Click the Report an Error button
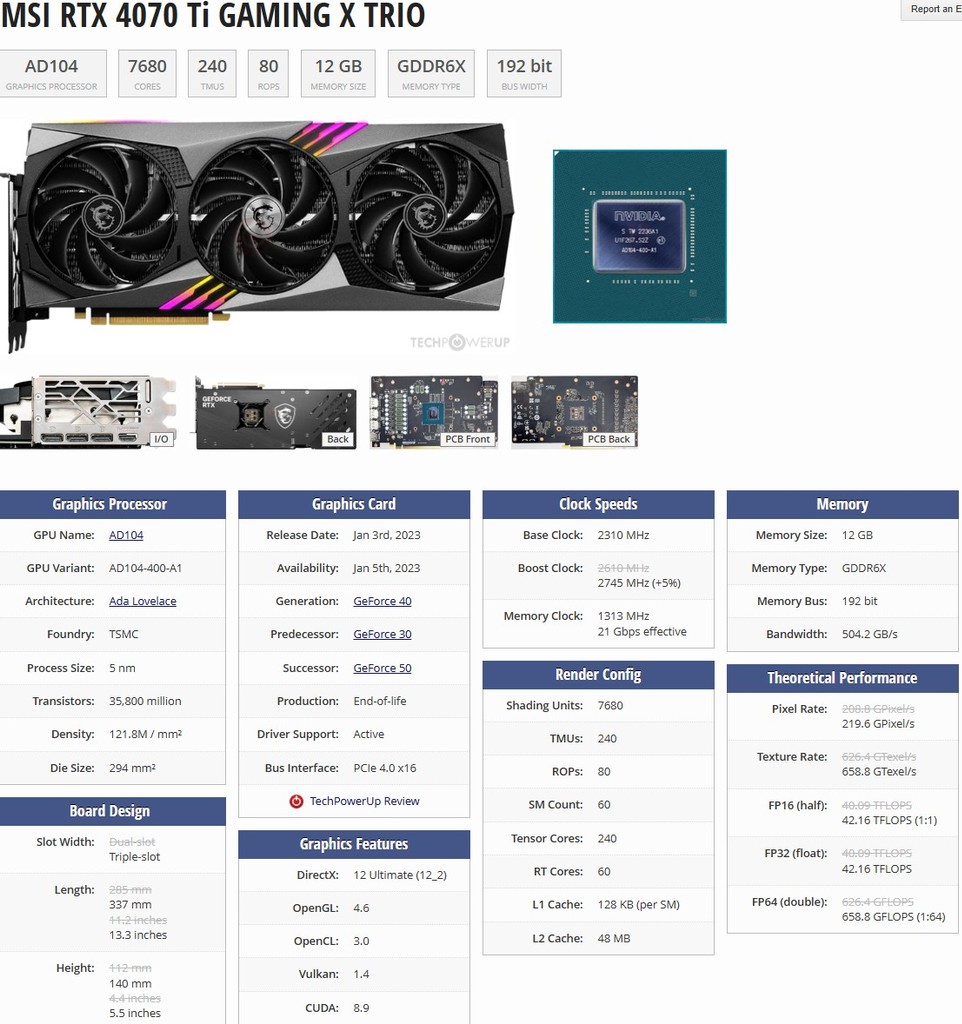962x1024 pixels. (931, 9)
